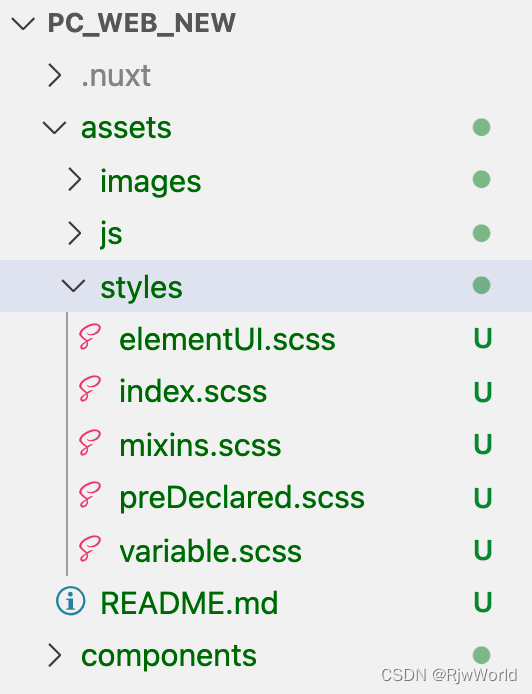
Task: Expand the js folder chevron
Action: click(x=74, y=233)
